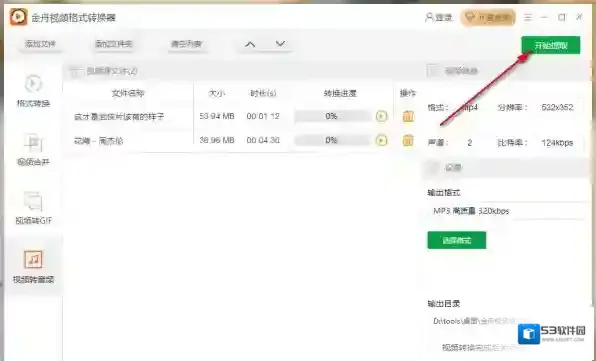
Task: Click the 时长(s) duration column header
Action: click(x=263, y=93)
